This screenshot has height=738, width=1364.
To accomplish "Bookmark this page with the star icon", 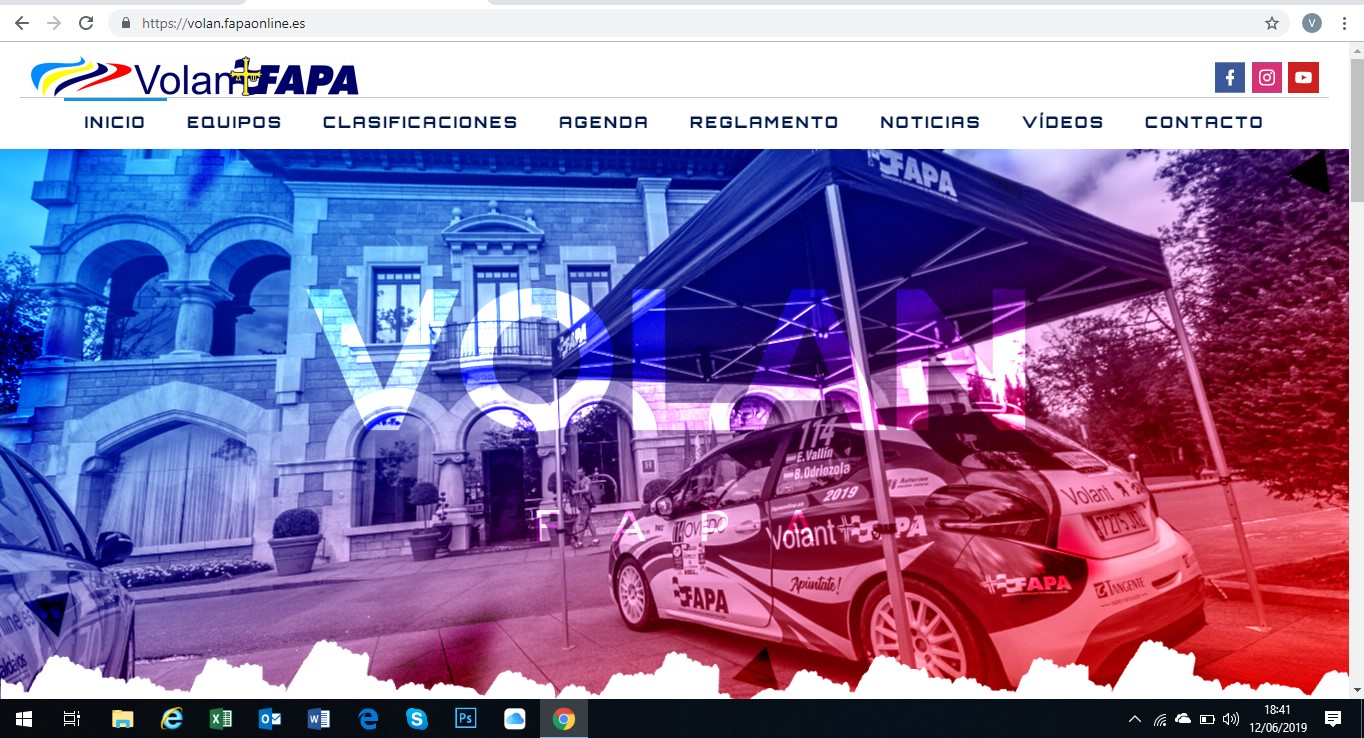I will 1271,23.
